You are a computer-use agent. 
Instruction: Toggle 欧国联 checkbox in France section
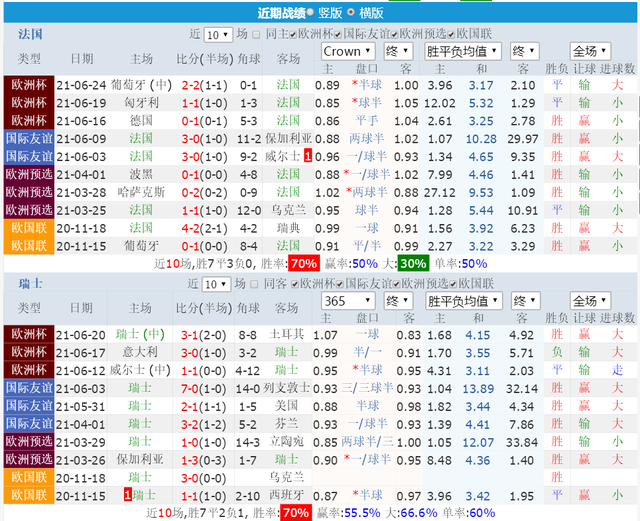451,35
